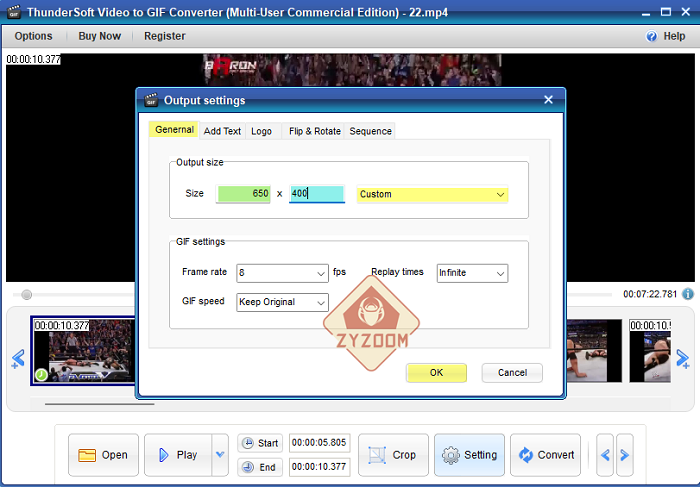This screenshot has height=487, width=700.
Task: Click the thumbnail strip horizontal scrollbar
Action: (100, 404)
